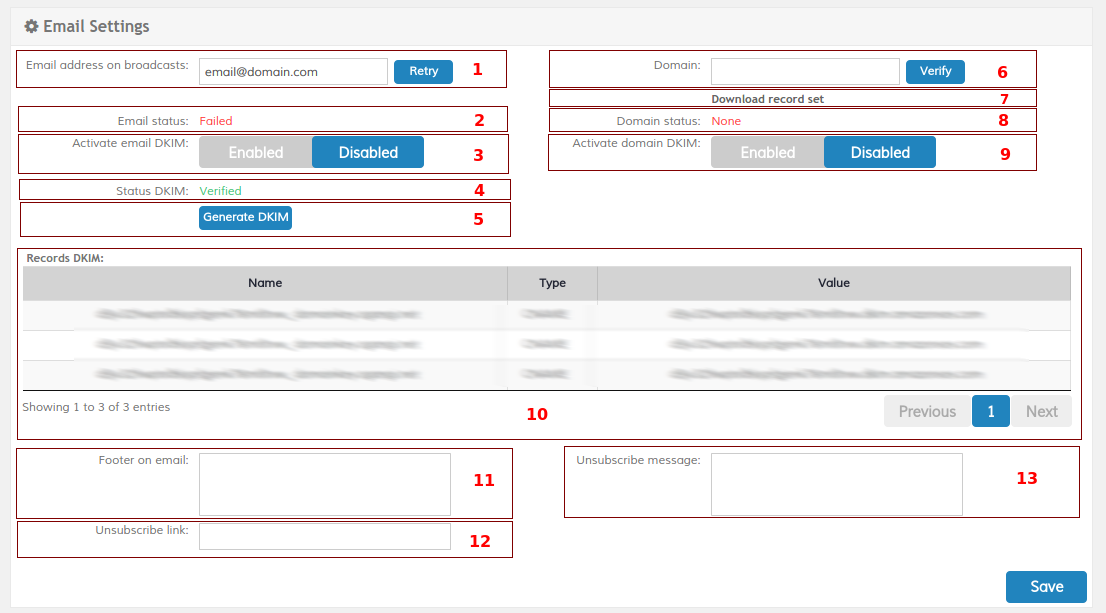Set email DKIM toggle to Disabled

(368, 152)
